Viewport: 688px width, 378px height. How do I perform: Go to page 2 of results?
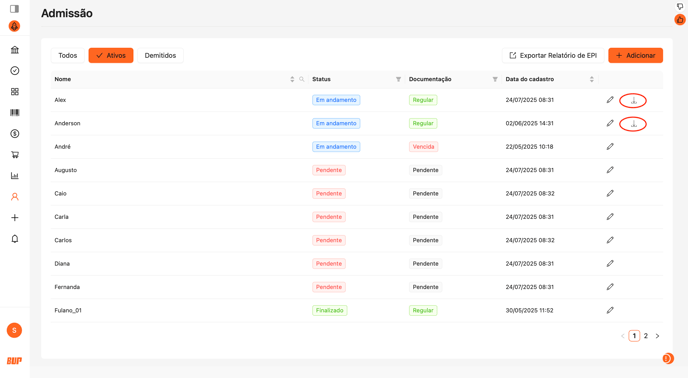coord(645,336)
